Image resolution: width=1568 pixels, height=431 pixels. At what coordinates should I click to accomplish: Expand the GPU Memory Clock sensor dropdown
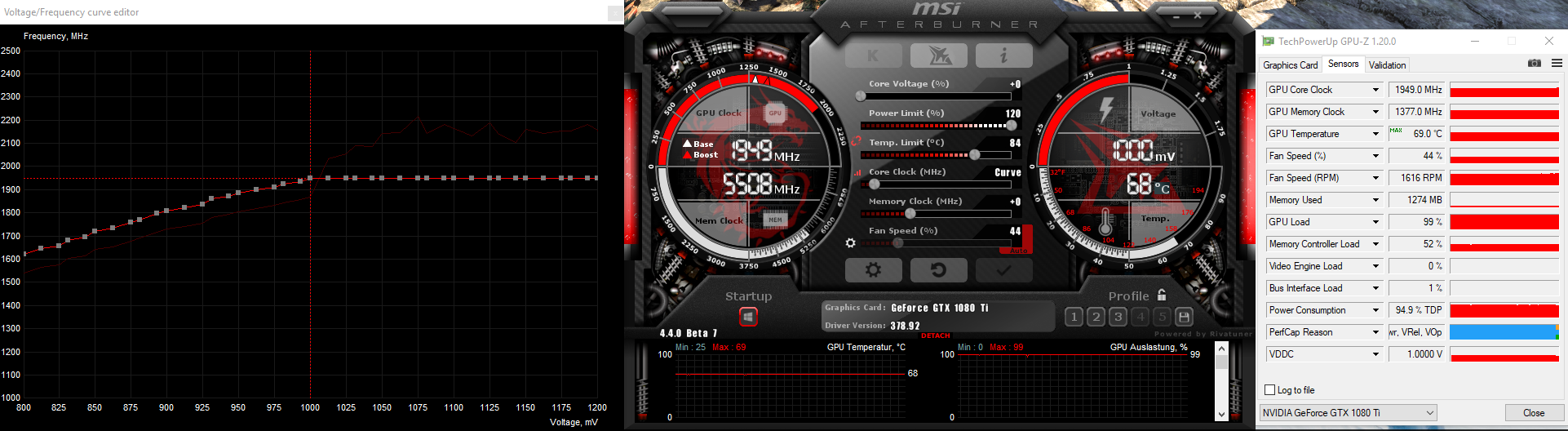point(1375,112)
